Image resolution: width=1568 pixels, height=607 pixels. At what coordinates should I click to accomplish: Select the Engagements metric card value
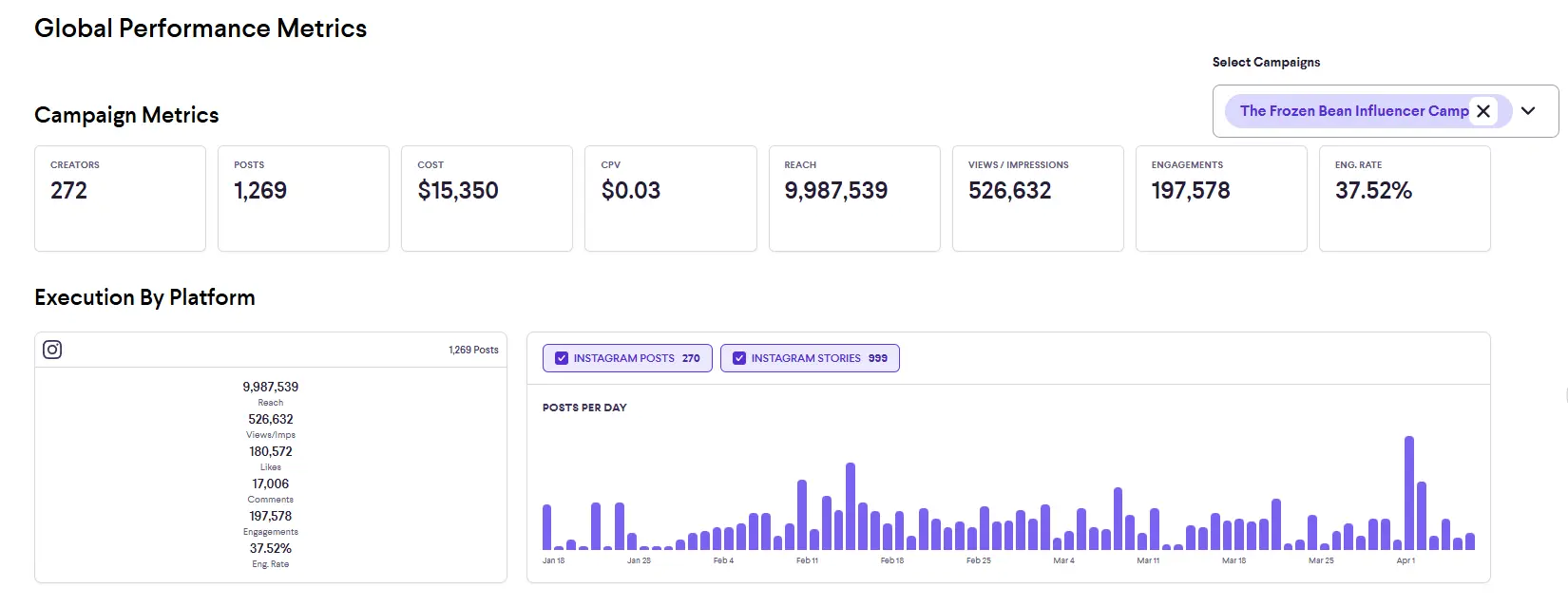coord(1191,191)
